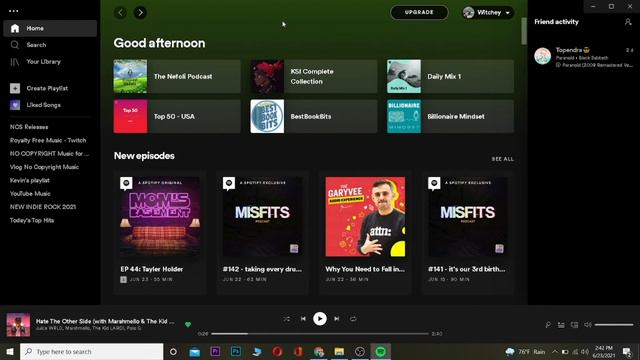Open #141 it's our 3rd birthday episode
The height and width of the screenshot is (360, 640).
pyautogui.click(x=468, y=233)
